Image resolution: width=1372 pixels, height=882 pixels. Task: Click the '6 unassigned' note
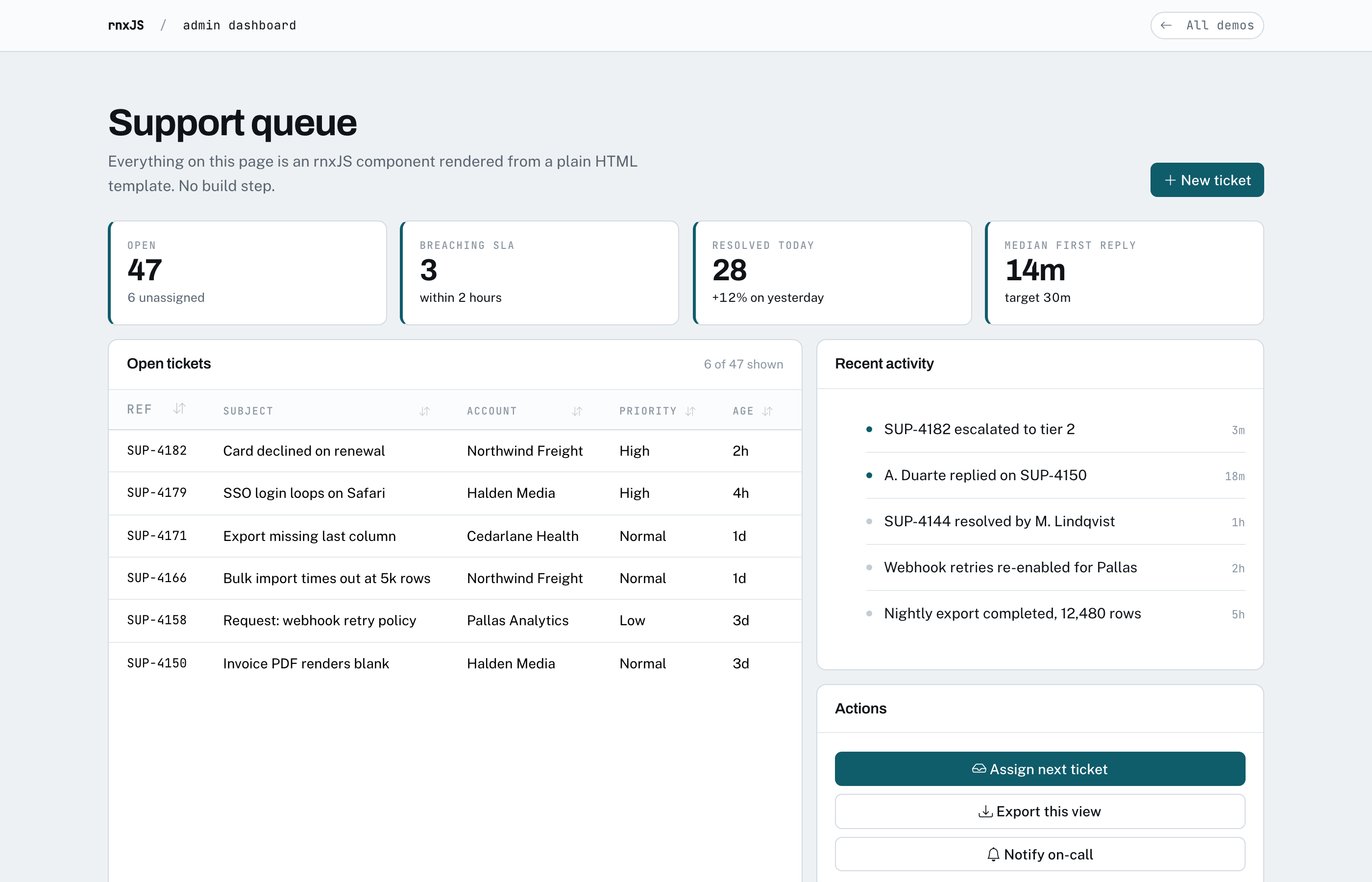166,297
